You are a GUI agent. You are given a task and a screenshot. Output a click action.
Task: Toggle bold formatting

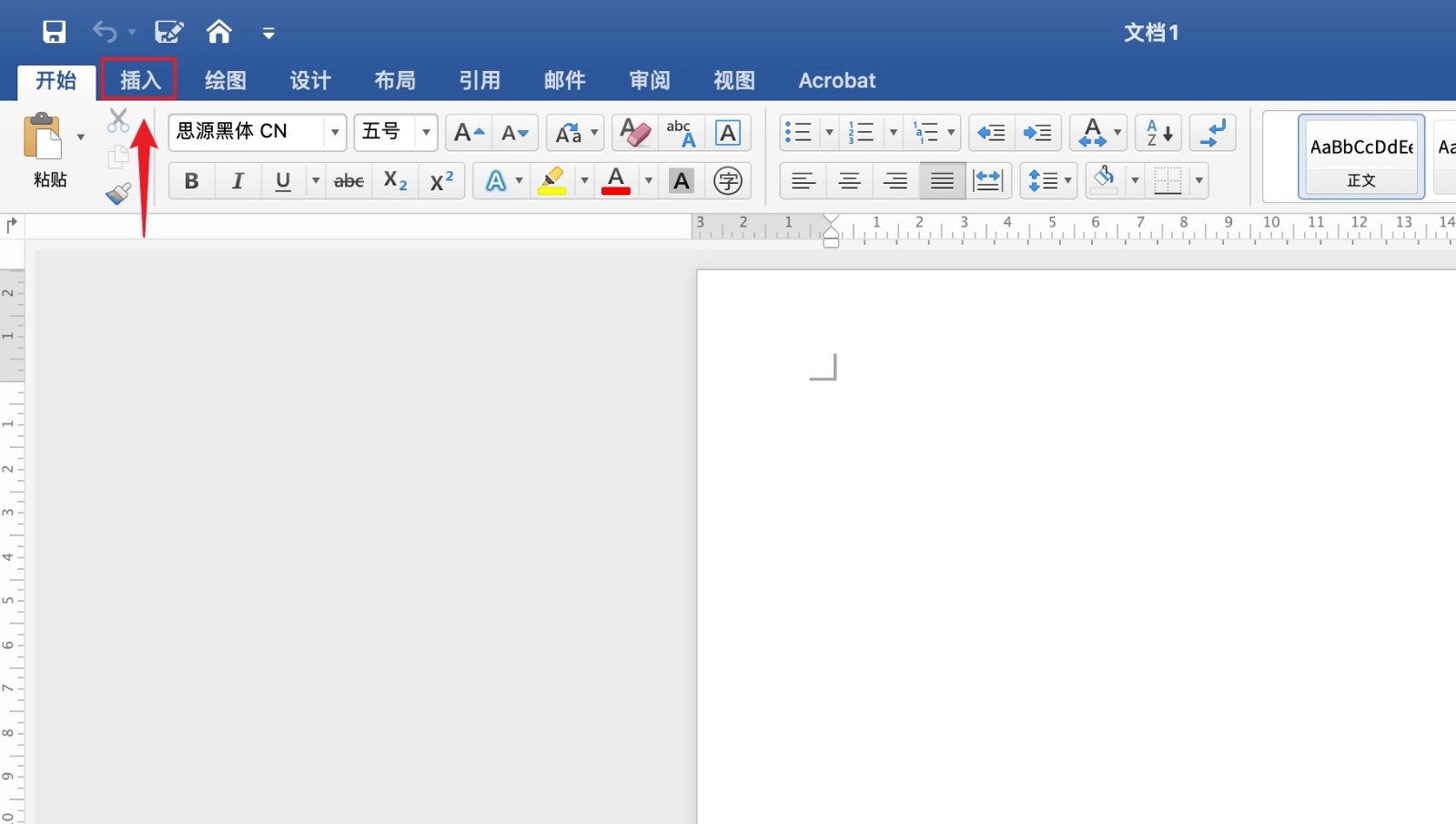click(192, 181)
